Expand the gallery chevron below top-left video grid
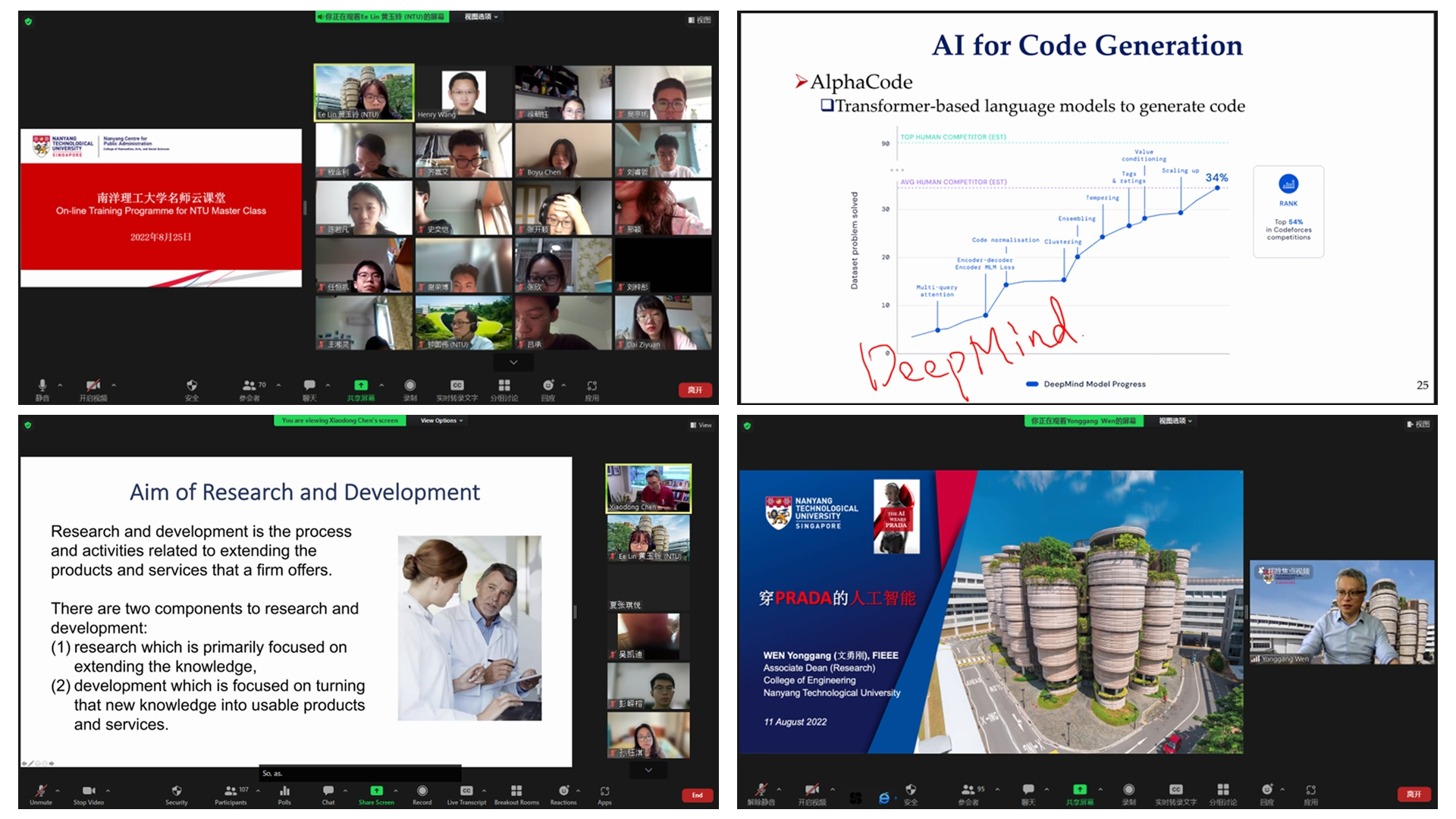 pyautogui.click(x=513, y=362)
